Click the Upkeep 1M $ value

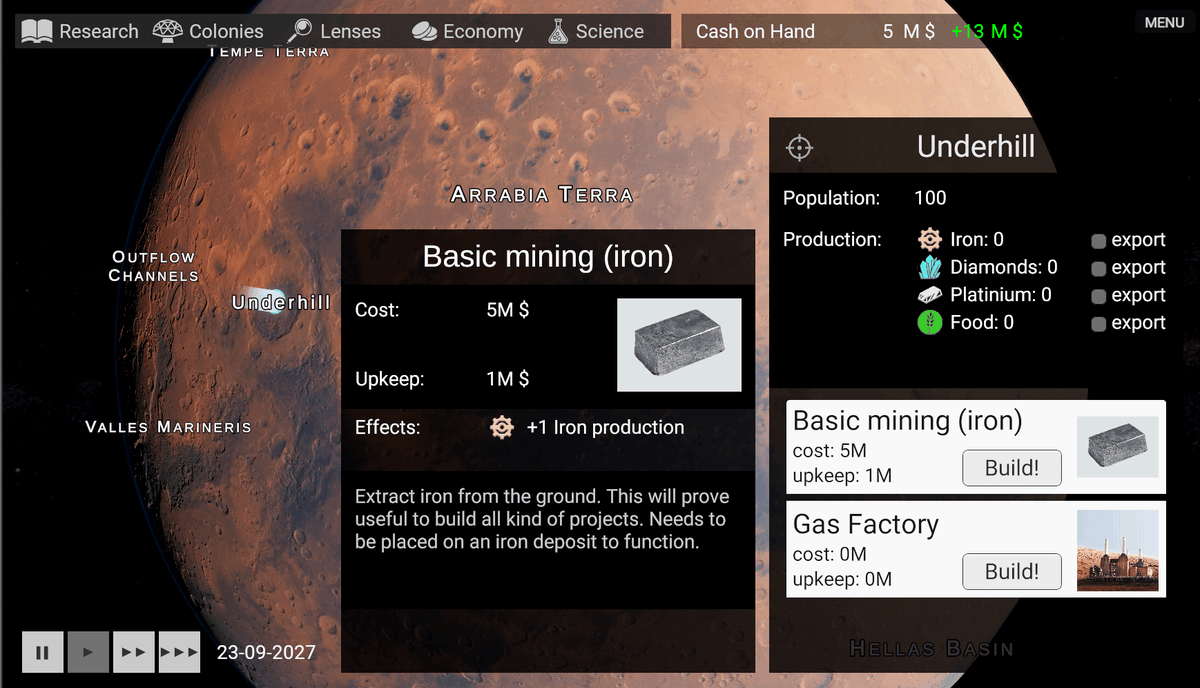[507, 379]
